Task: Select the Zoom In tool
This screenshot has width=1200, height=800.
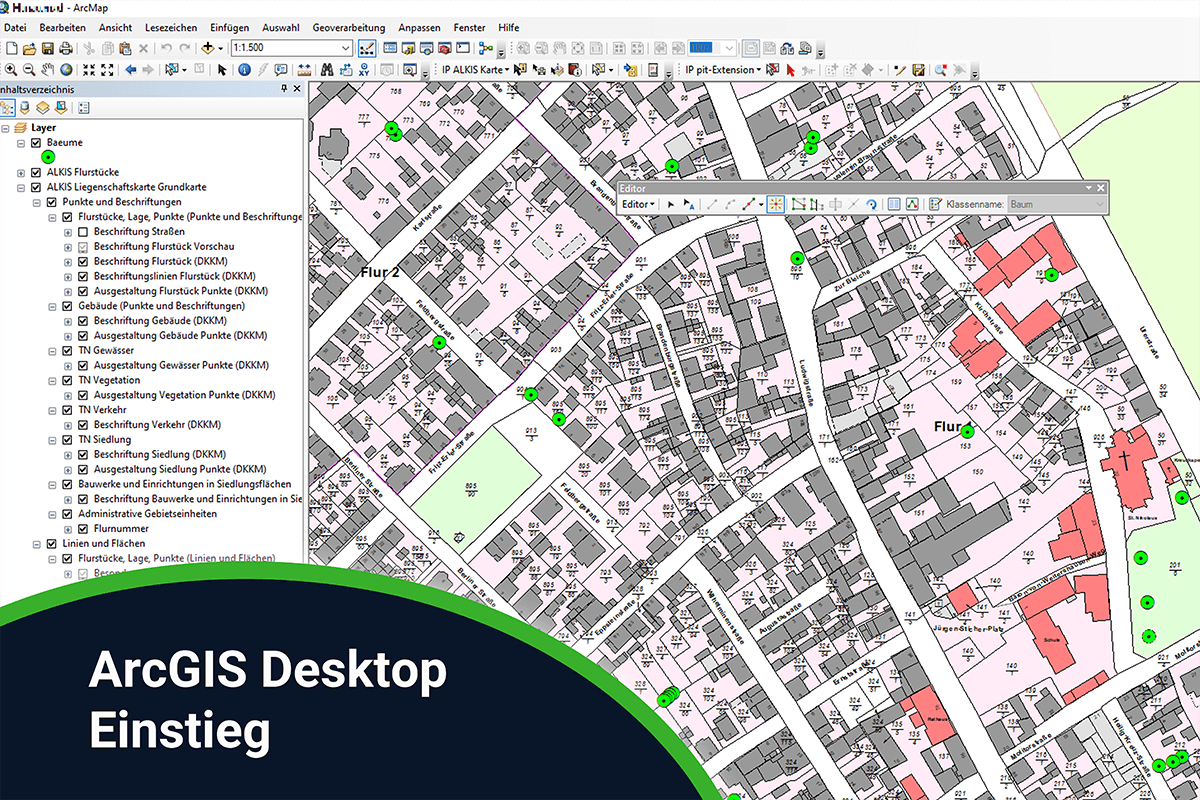Action: pos(11,70)
